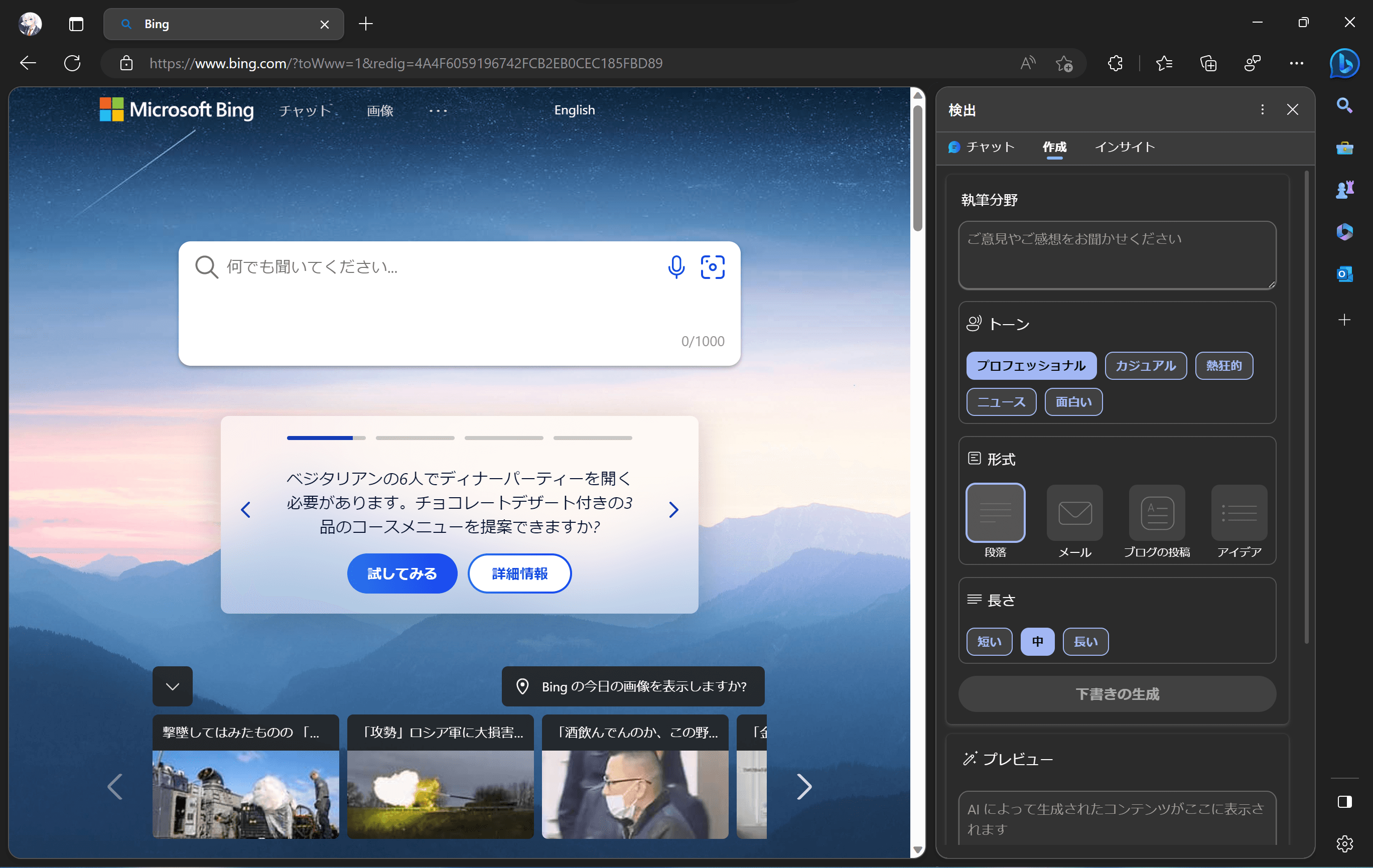Image resolution: width=1373 pixels, height=868 pixels.
Task: Go to previous news carousel arrow
Action: click(114, 787)
